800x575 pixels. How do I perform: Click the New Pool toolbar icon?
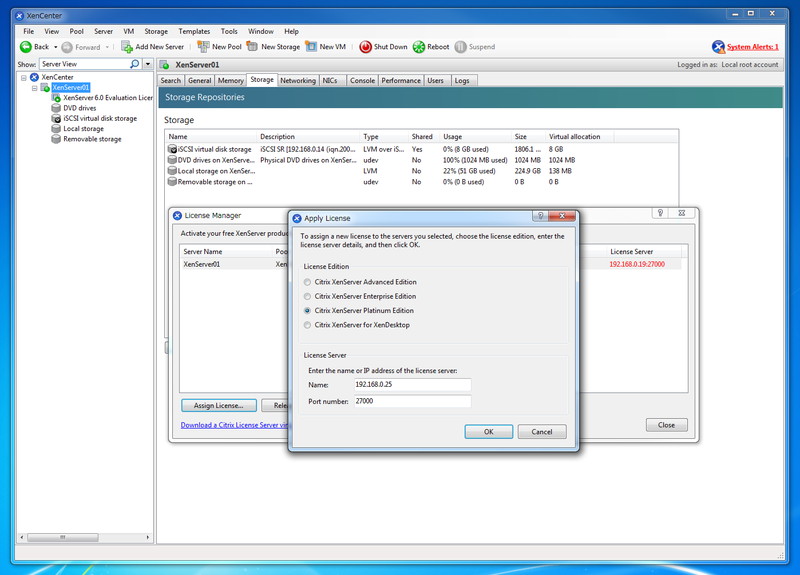[204, 47]
